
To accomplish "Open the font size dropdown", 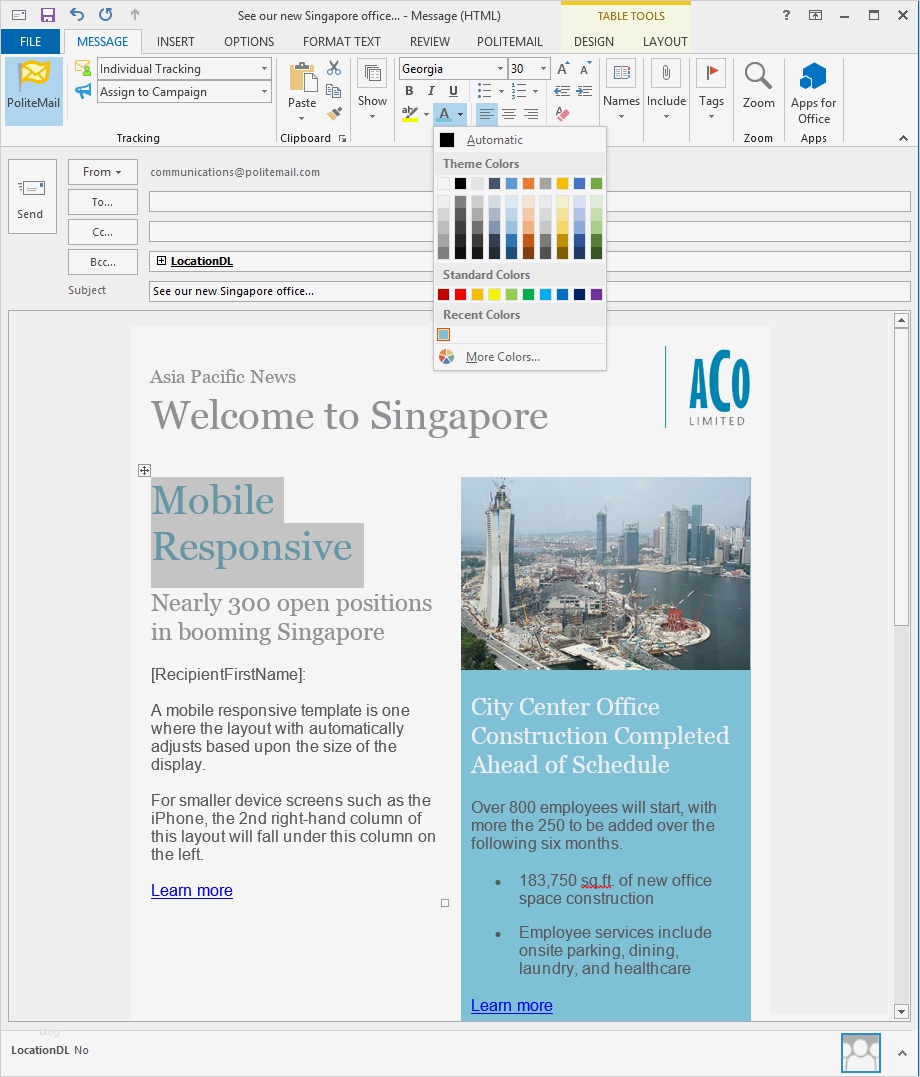I will pyautogui.click(x=541, y=68).
